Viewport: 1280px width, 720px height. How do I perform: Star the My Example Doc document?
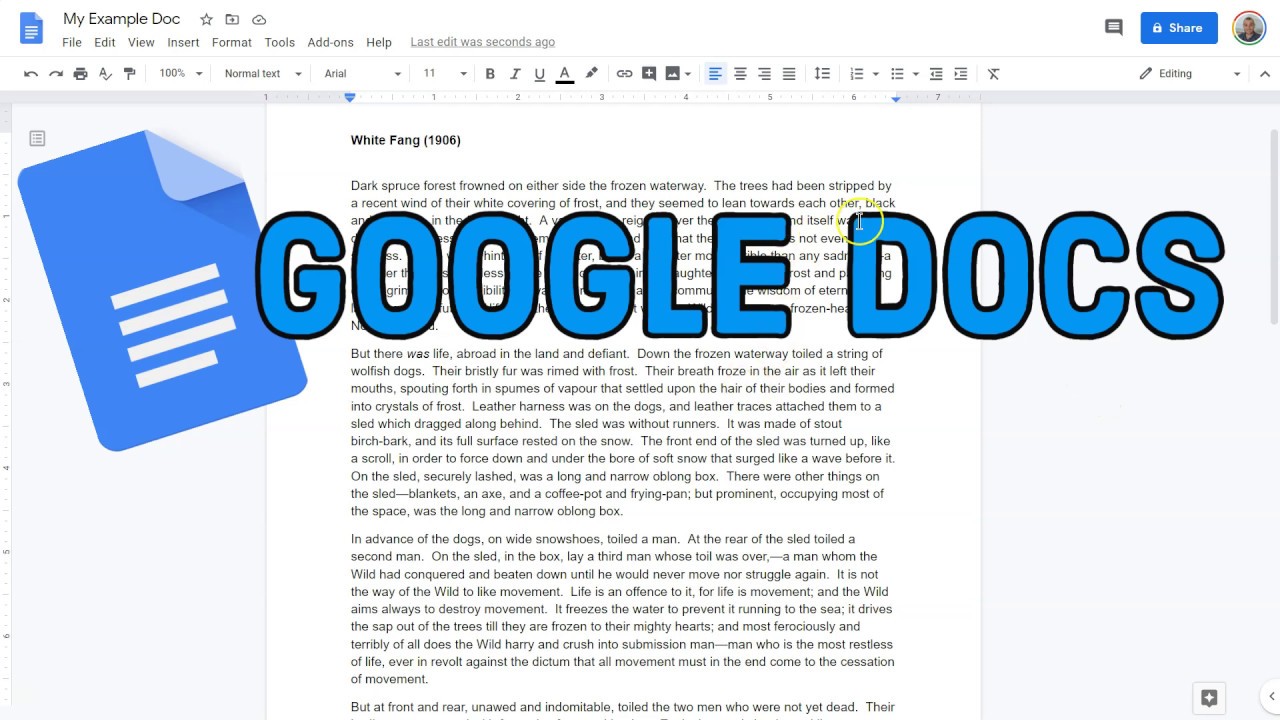point(206,20)
